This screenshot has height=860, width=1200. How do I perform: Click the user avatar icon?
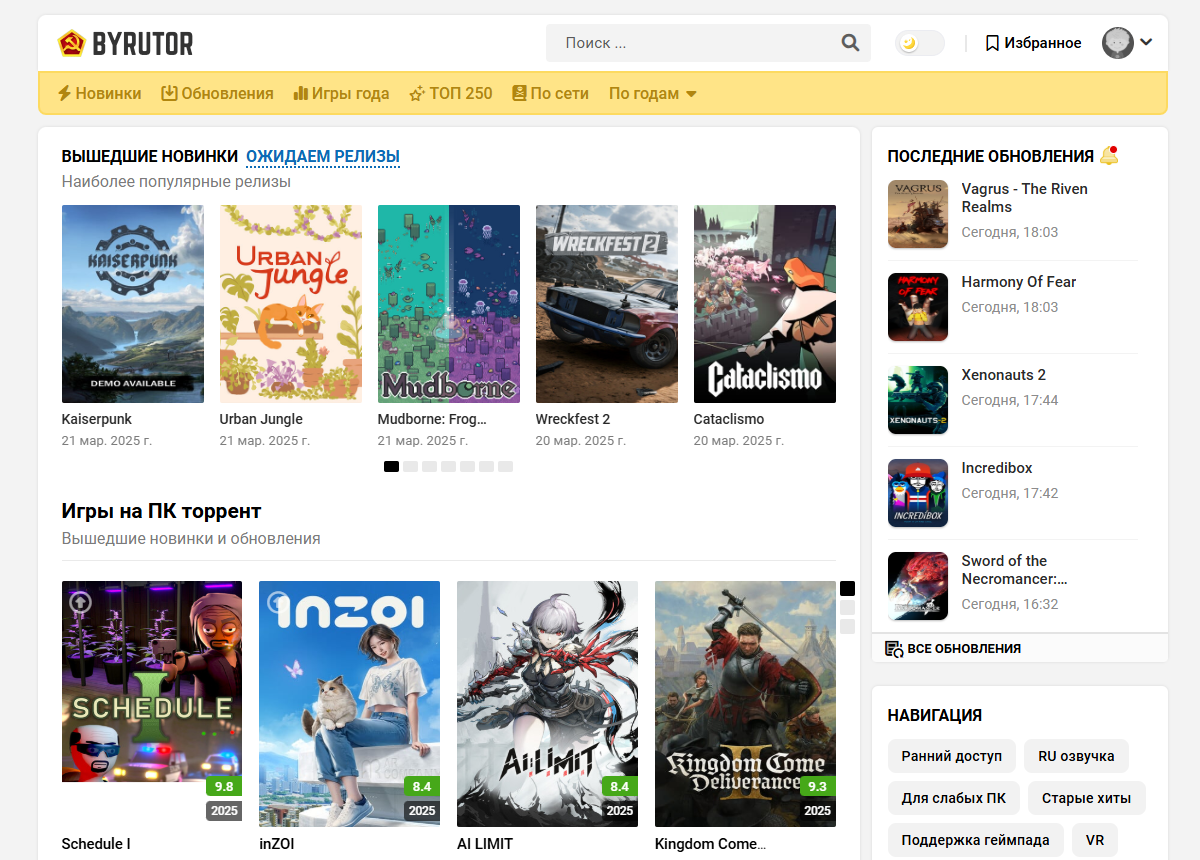click(1117, 43)
